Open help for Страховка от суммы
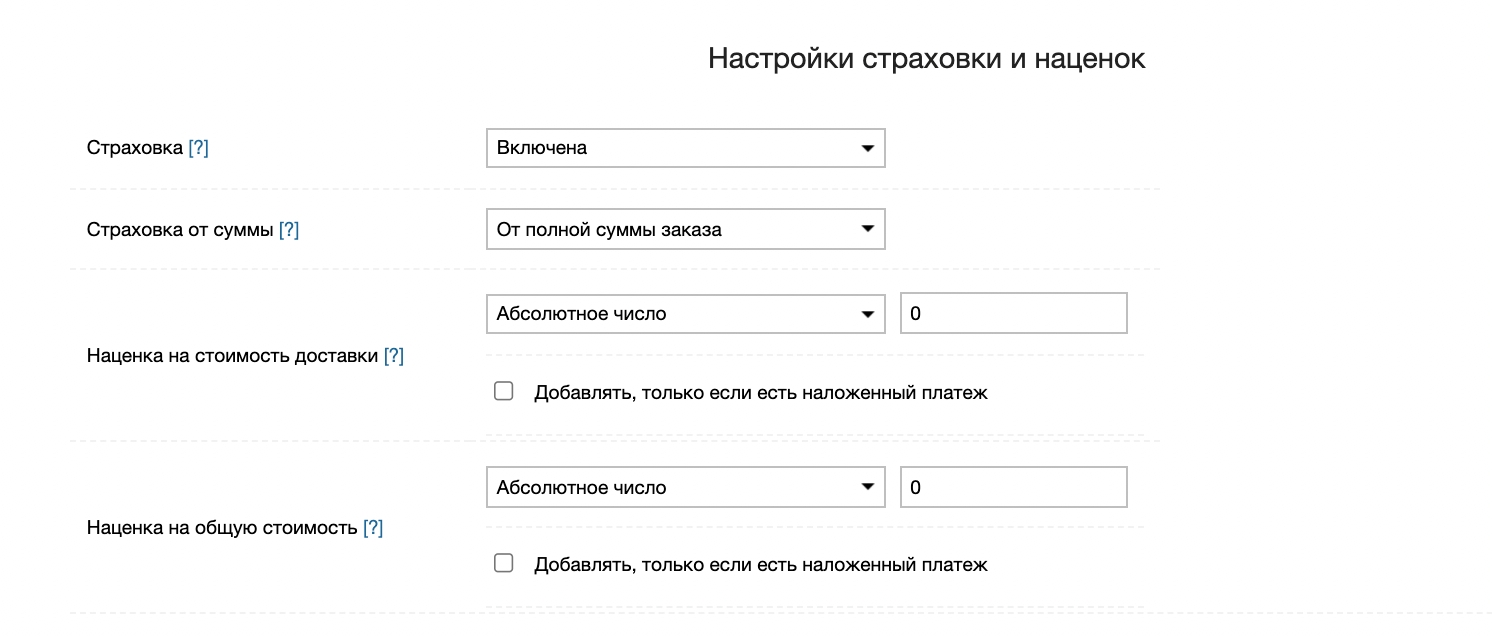This screenshot has height=636, width=1492. [x=289, y=230]
